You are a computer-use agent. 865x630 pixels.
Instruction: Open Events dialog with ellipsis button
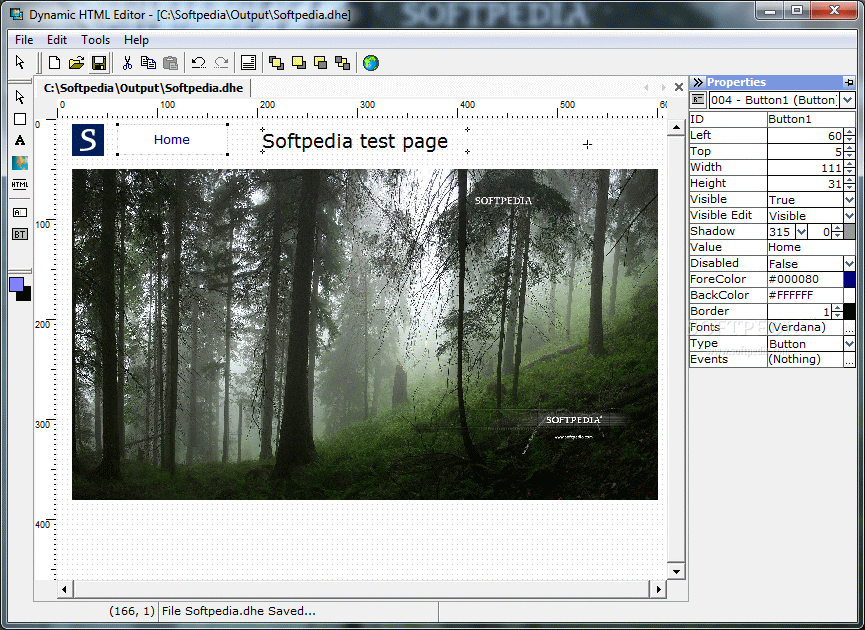(x=849, y=359)
